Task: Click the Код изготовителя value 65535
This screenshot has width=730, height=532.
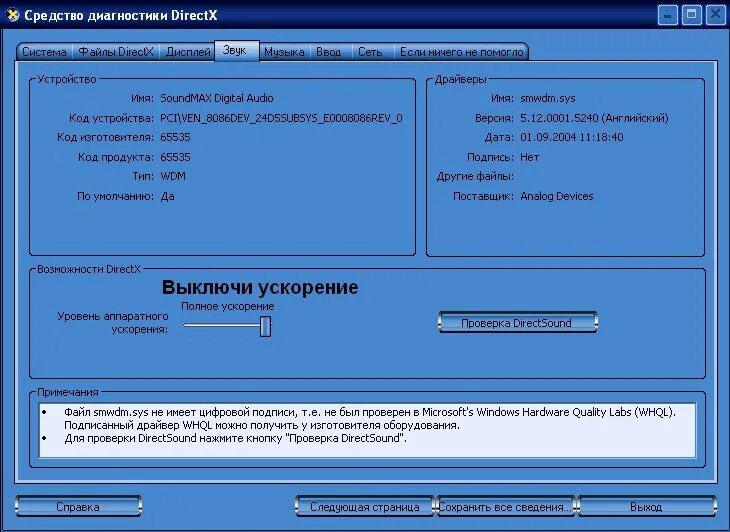Action: click(x=175, y=137)
